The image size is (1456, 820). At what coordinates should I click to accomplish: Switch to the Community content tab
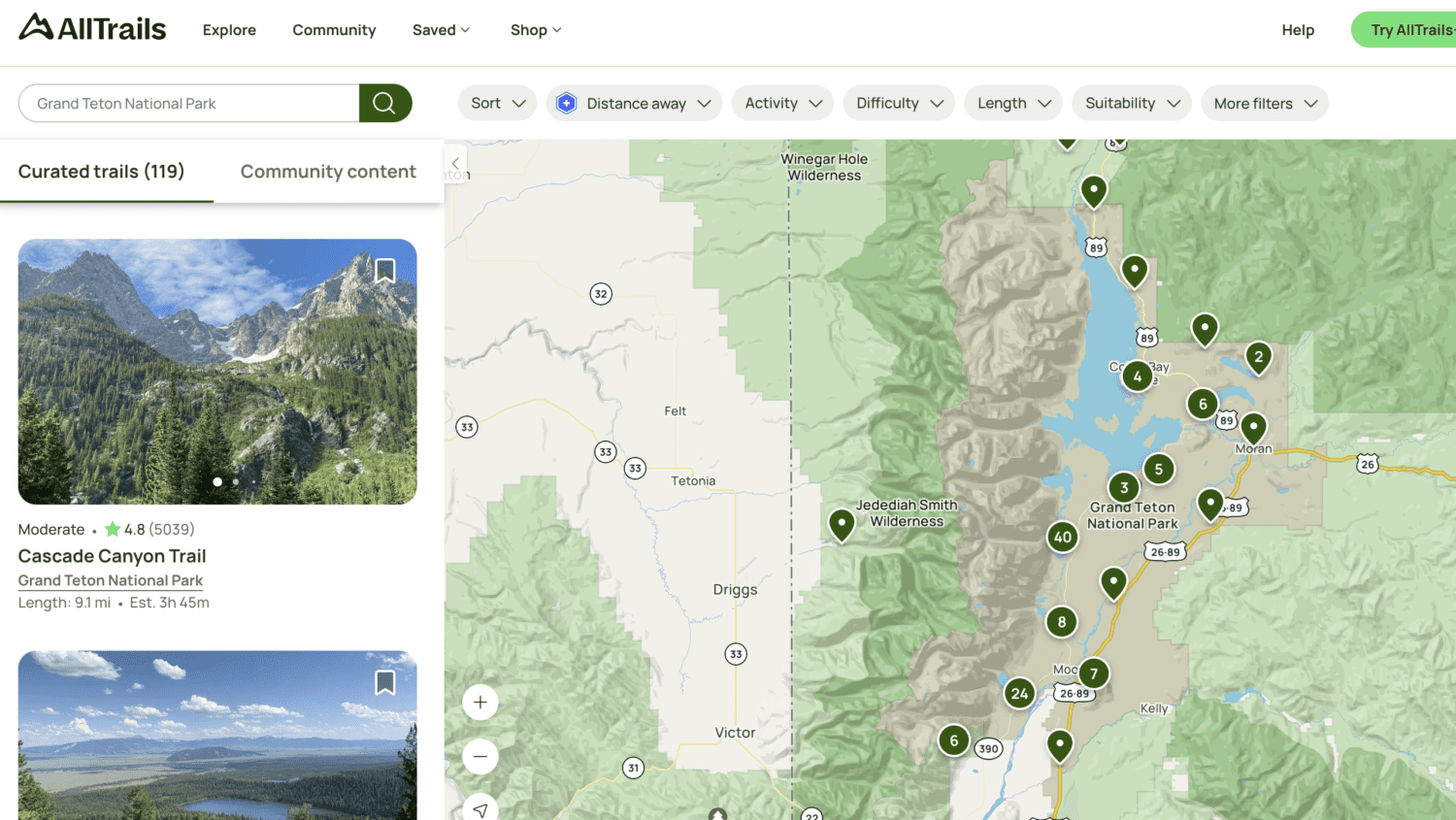pos(328,171)
